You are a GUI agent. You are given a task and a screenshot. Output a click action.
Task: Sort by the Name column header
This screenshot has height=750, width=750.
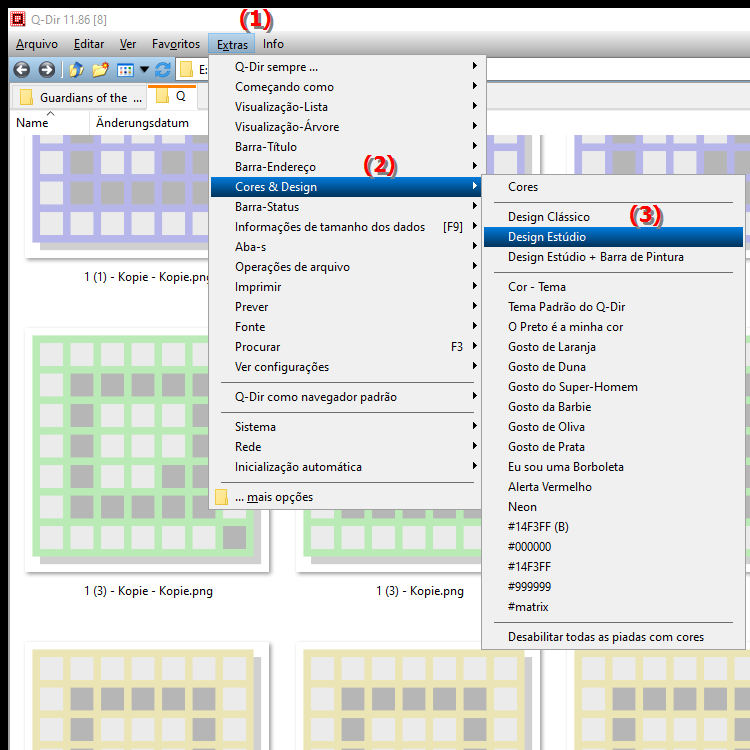[x=50, y=123]
